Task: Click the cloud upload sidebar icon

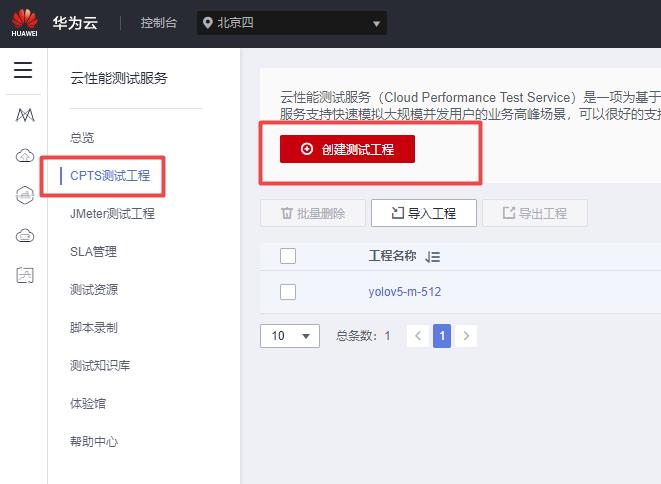Action: [25, 156]
